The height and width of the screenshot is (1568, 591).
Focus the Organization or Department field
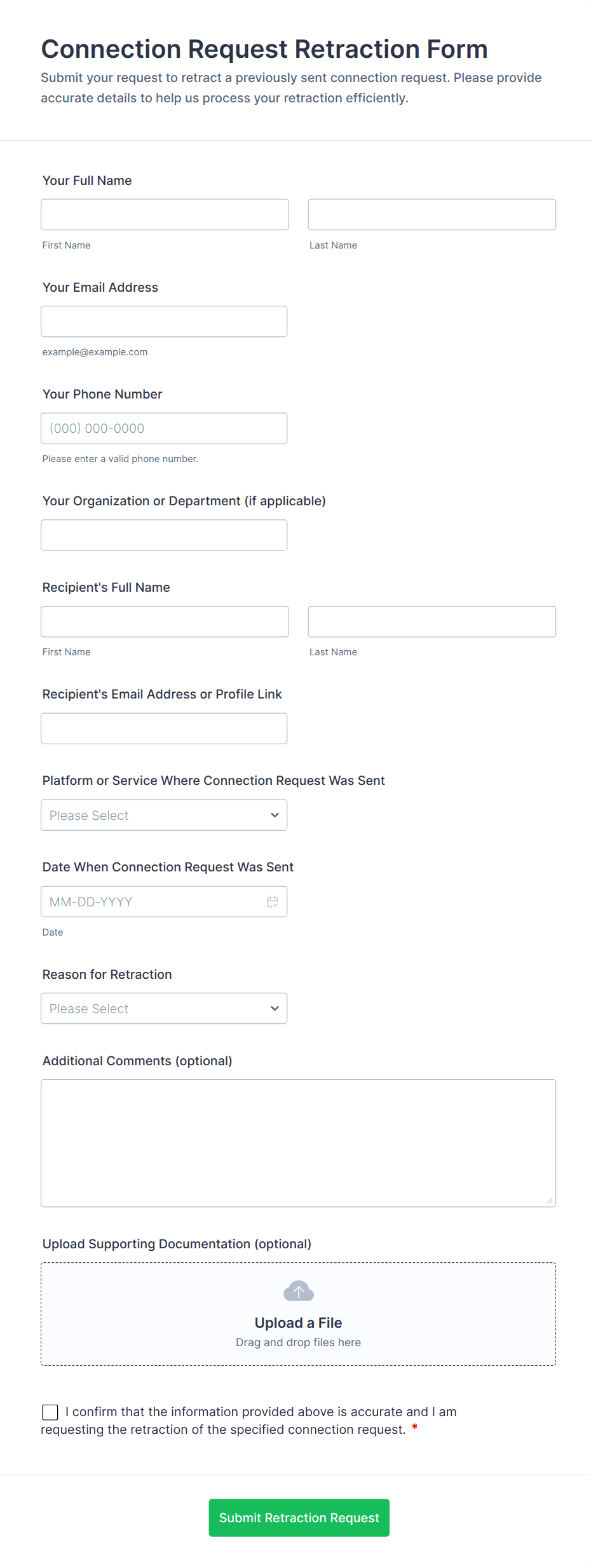pyautogui.click(x=163, y=535)
